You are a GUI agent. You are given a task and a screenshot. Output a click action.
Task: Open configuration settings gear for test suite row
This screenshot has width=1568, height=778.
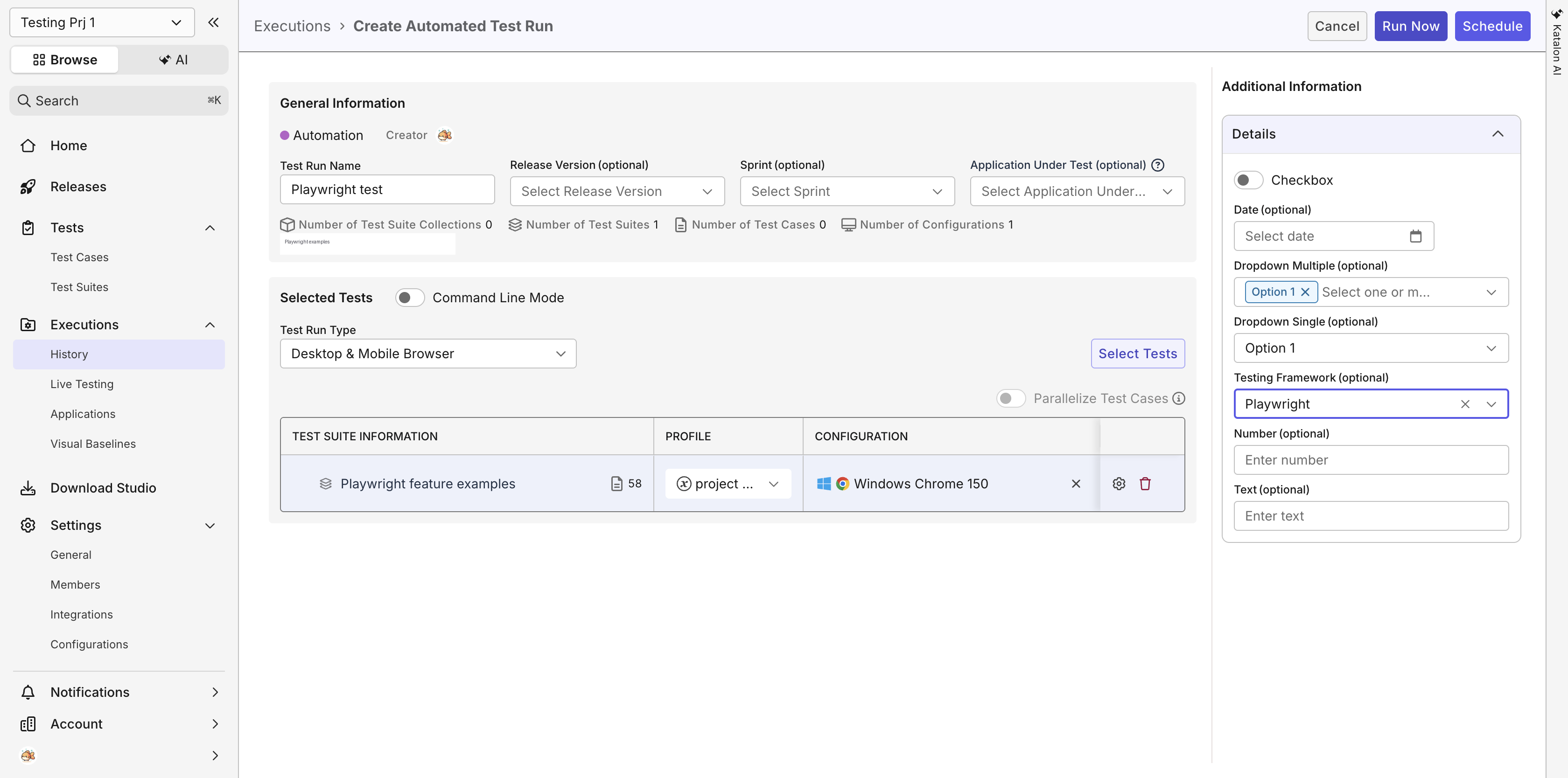tap(1119, 484)
